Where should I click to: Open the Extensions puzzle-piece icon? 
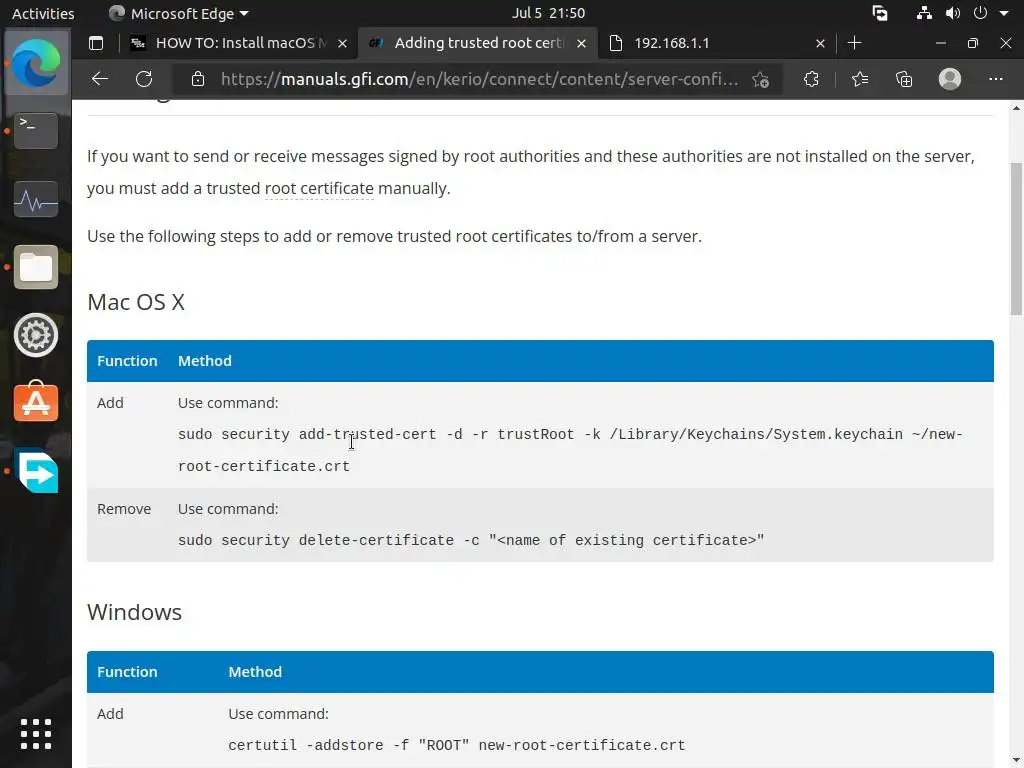(x=811, y=79)
